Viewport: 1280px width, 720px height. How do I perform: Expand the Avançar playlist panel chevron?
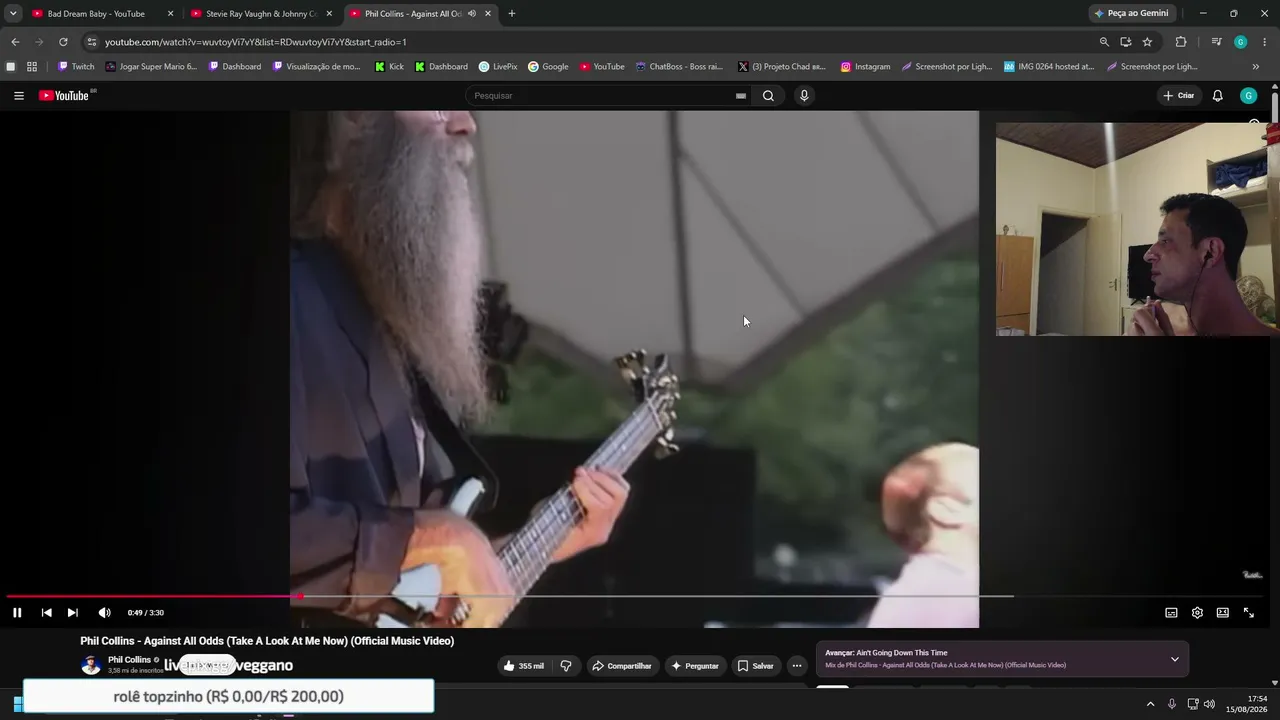coord(1175,659)
